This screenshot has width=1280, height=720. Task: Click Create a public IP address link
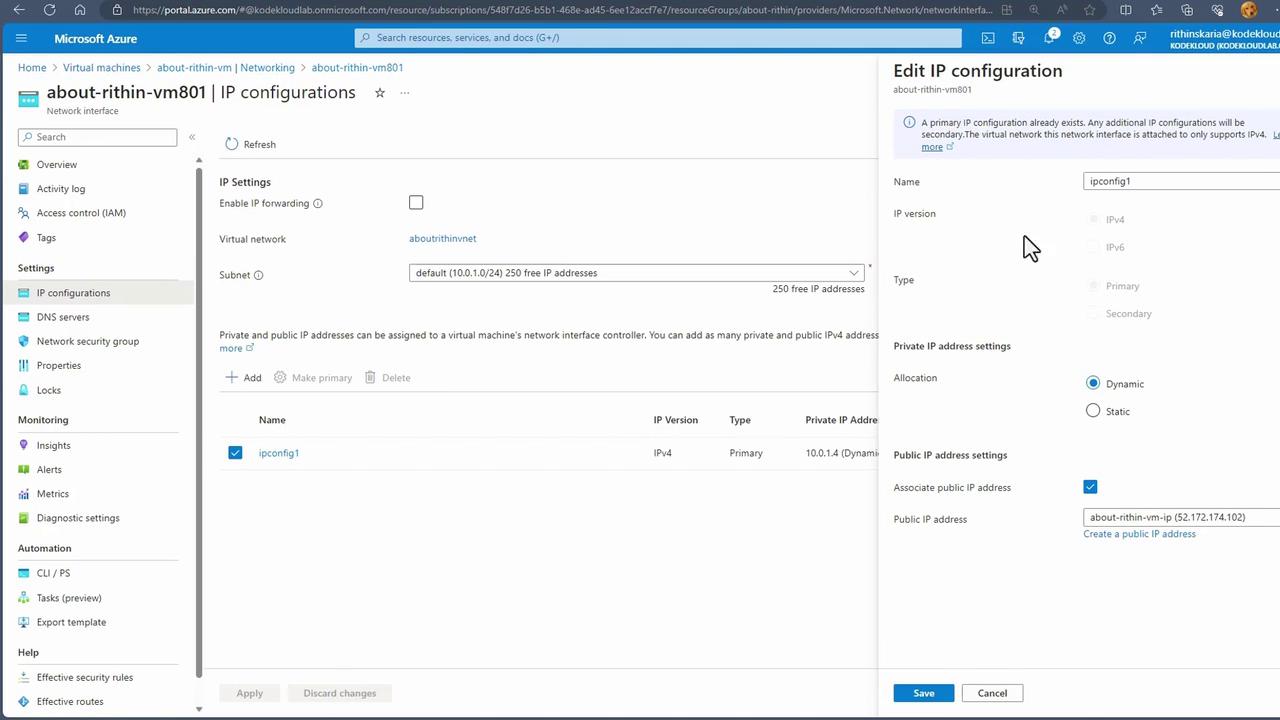(x=1139, y=534)
